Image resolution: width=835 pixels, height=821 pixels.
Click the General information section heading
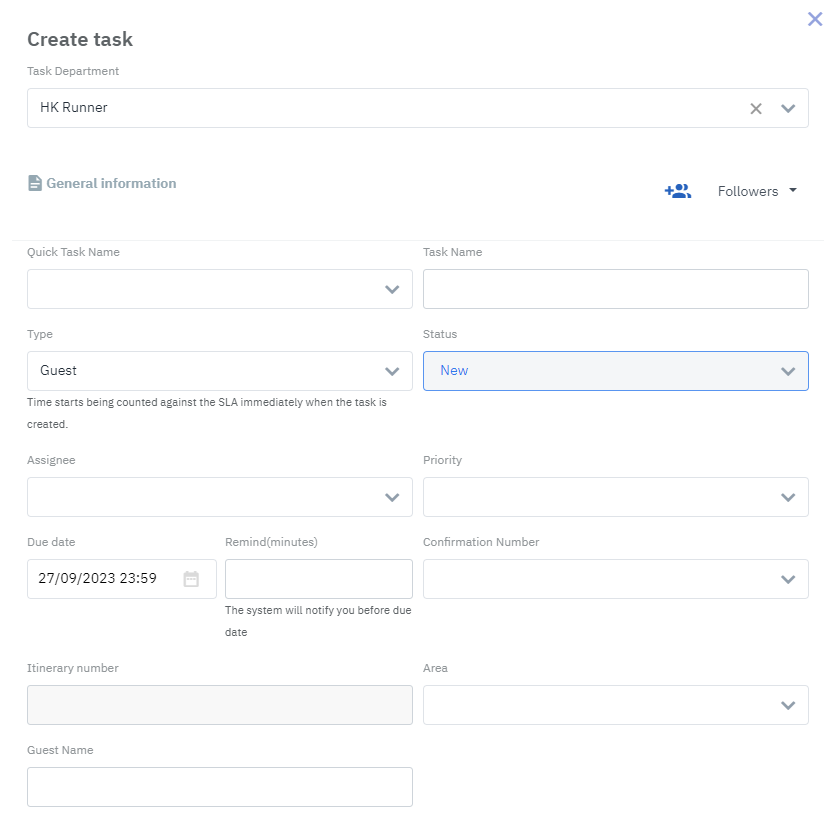[x=111, y=183]
